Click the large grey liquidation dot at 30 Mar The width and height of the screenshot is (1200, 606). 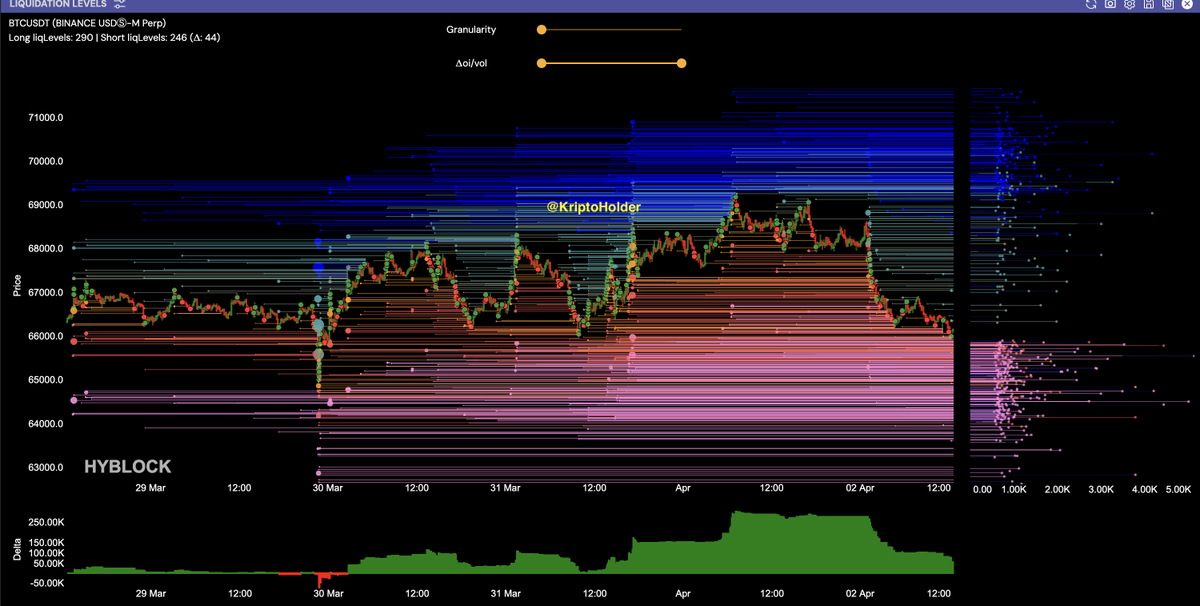319,354
